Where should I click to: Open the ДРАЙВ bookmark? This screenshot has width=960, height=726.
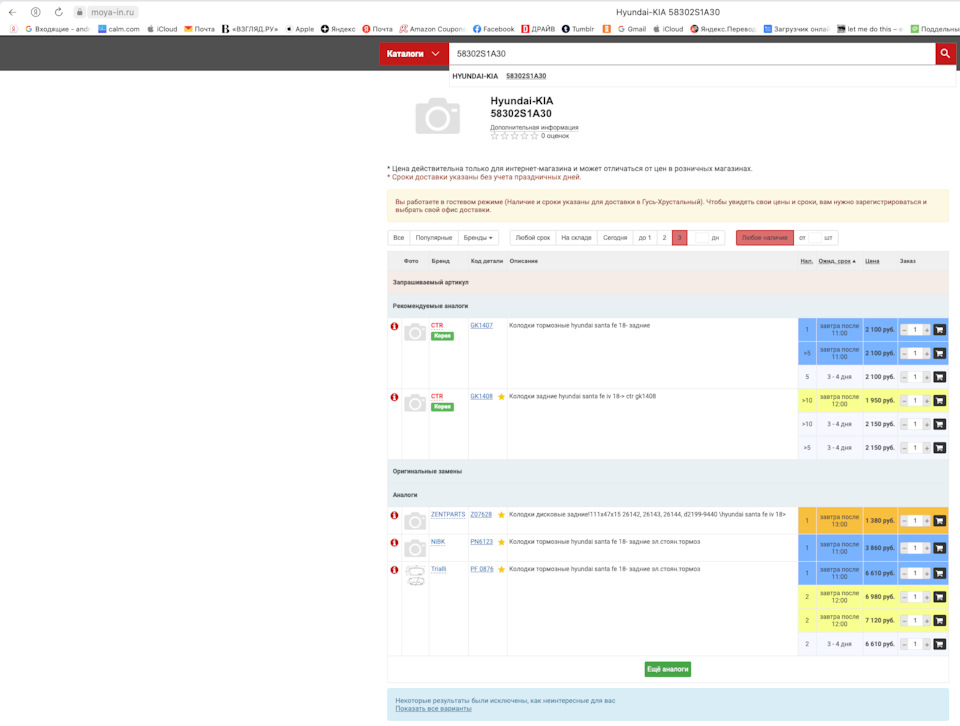538,29
